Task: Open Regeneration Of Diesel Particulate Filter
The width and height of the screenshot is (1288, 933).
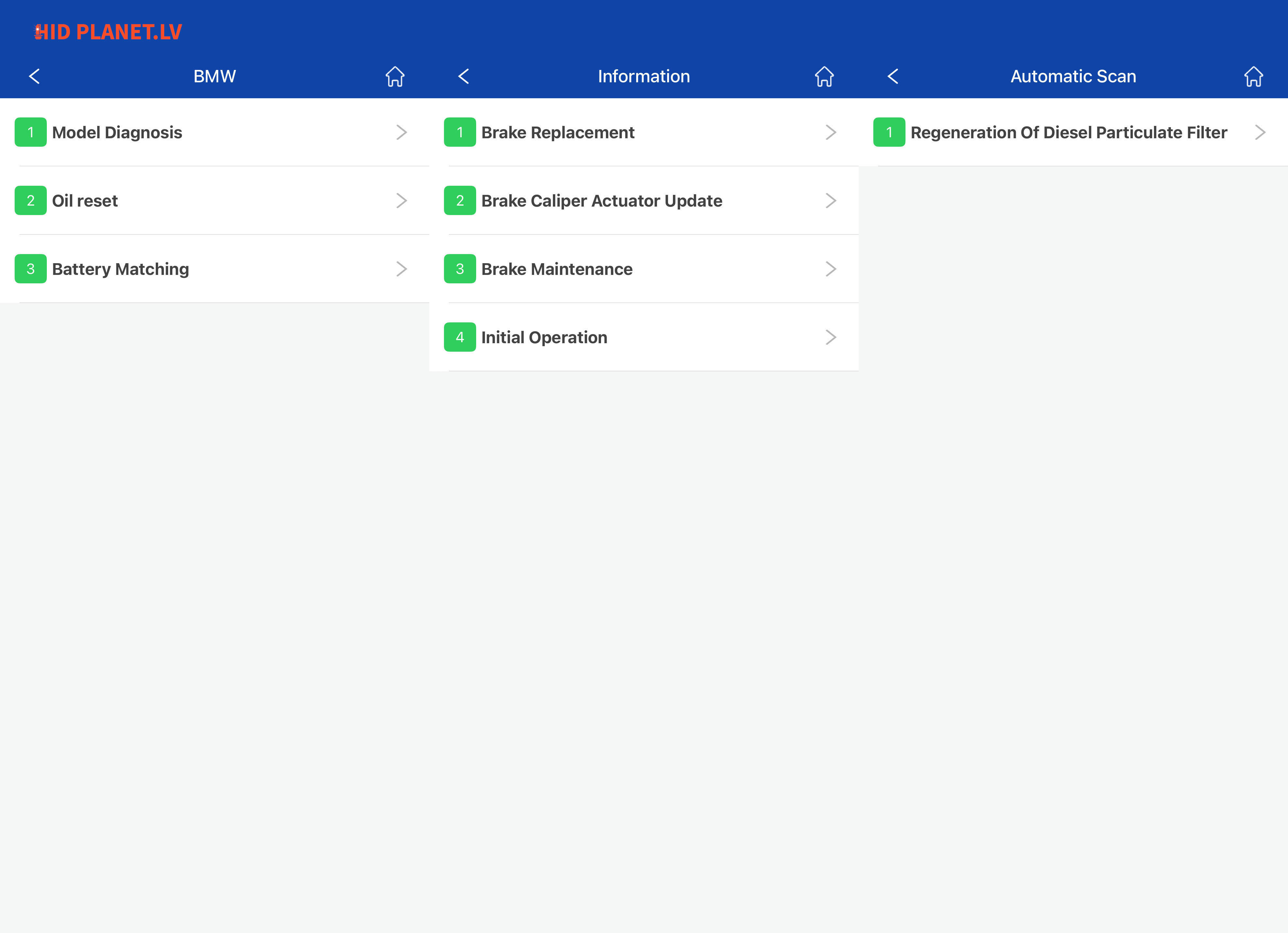Action: 1068,132
